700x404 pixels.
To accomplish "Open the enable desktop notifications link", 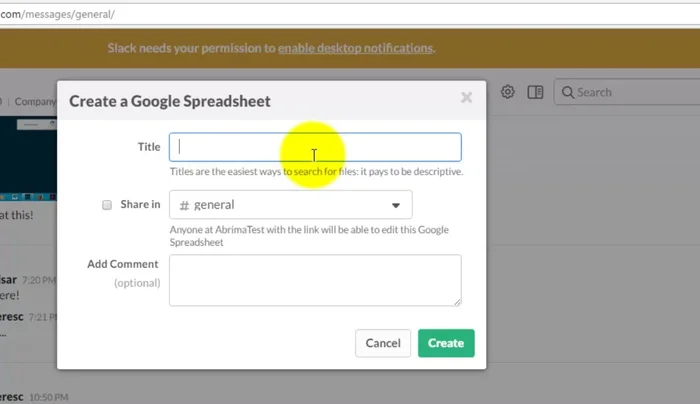I will [355, 48].
